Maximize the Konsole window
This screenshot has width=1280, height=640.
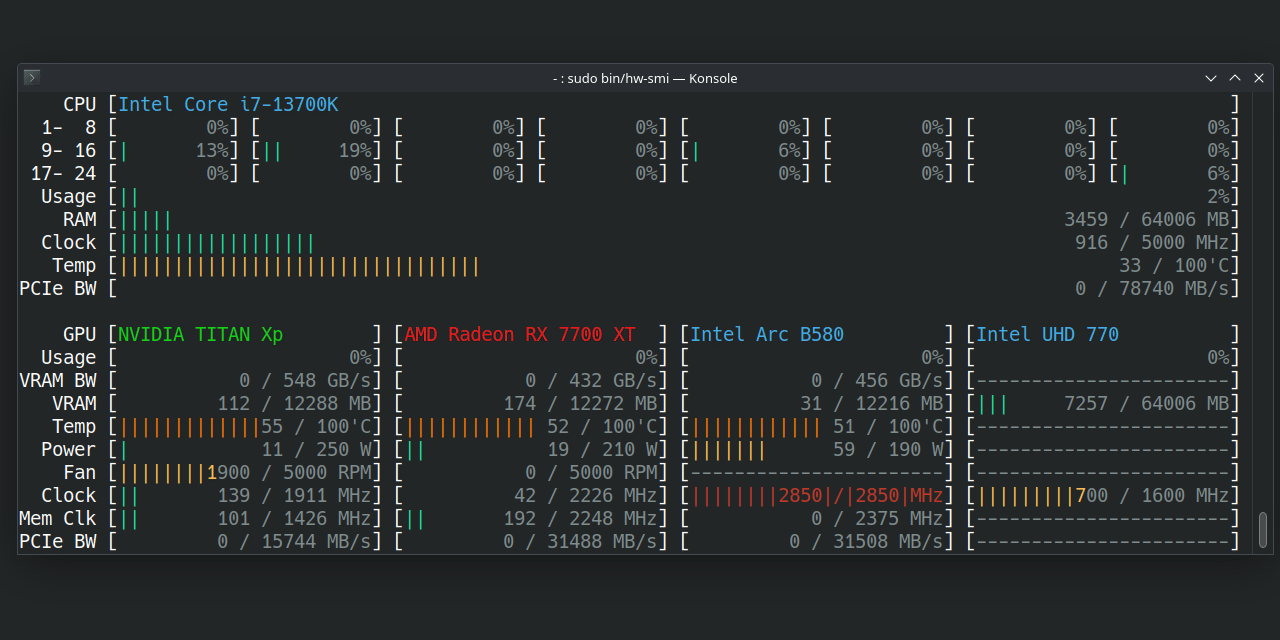(x=1234, y=78)
